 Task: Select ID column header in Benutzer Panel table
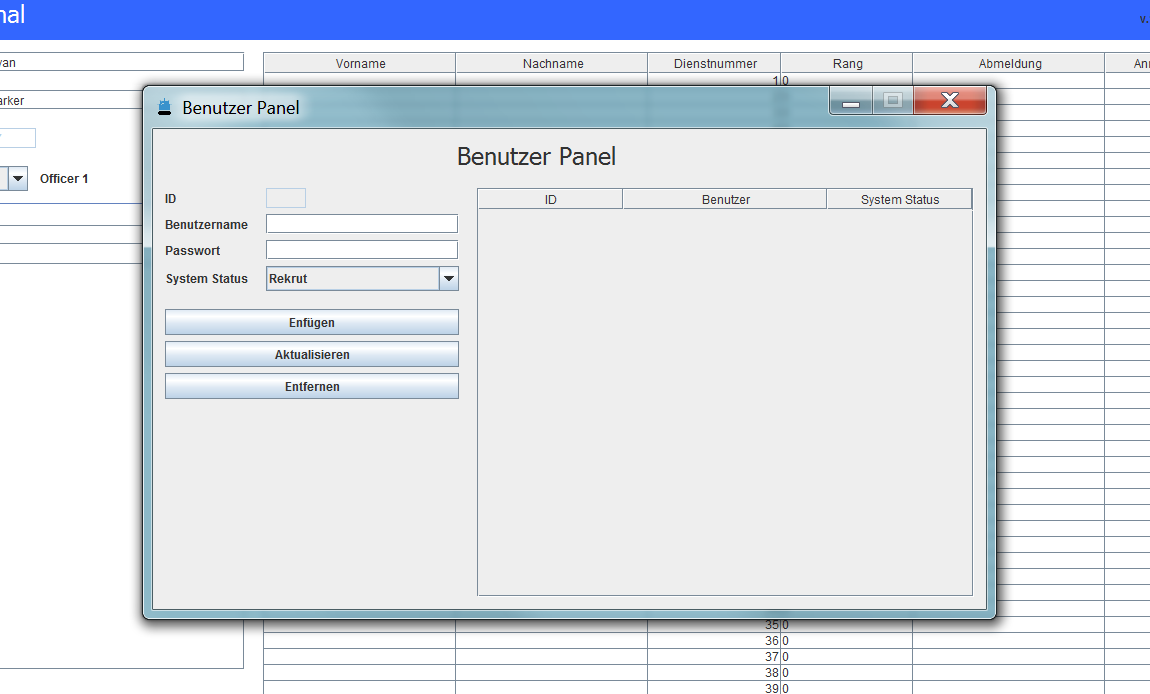coord(550,200)
